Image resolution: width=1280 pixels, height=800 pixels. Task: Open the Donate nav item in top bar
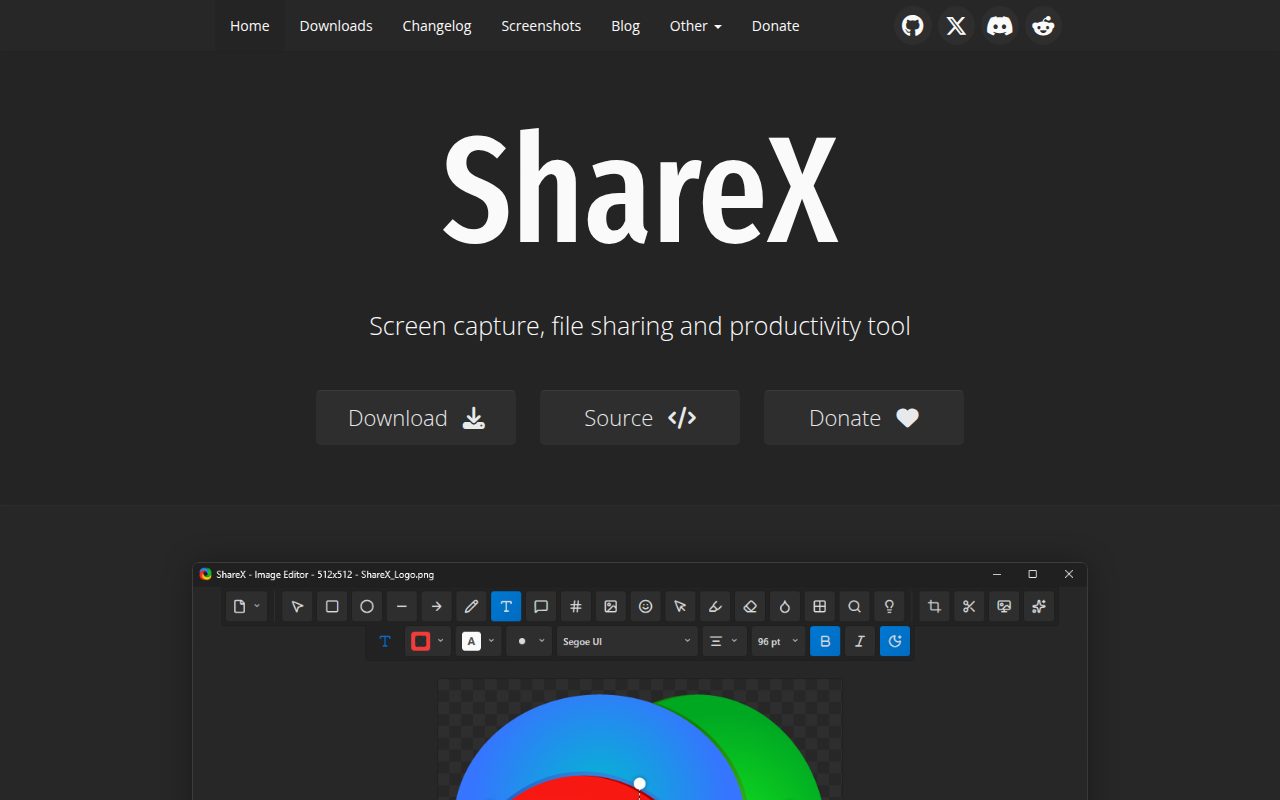point(775,26)
